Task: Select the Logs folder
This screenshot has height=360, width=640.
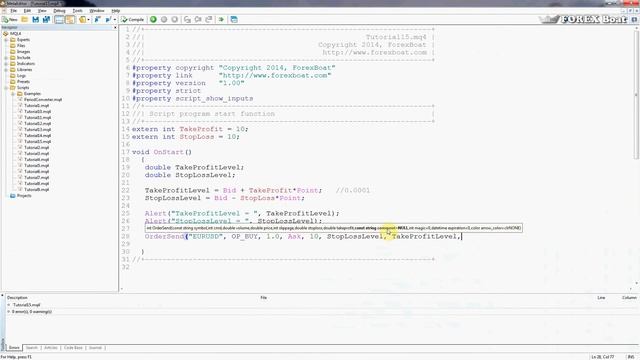Action: click(21, 76)
